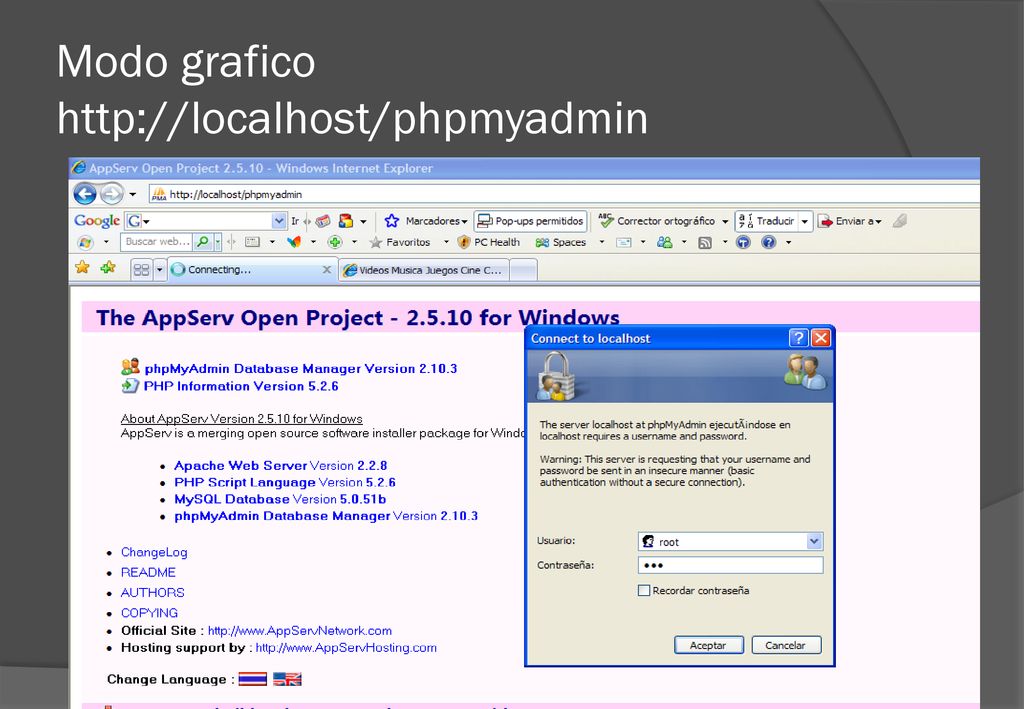Click the MSN butterfly icon
1024x709 pixels.
294,242
